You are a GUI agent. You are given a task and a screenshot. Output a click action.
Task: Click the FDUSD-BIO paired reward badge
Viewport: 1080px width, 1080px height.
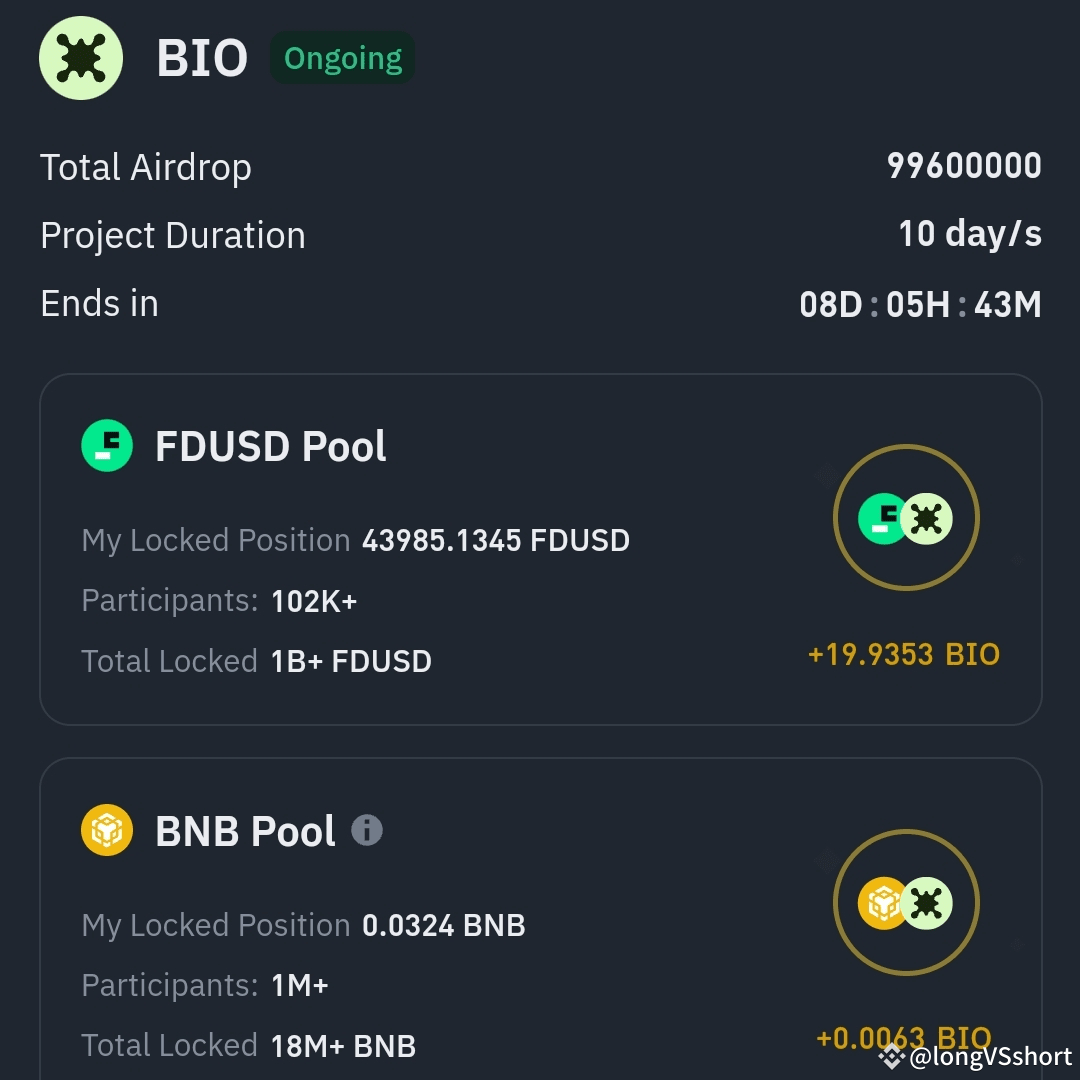tap(906, 518)
